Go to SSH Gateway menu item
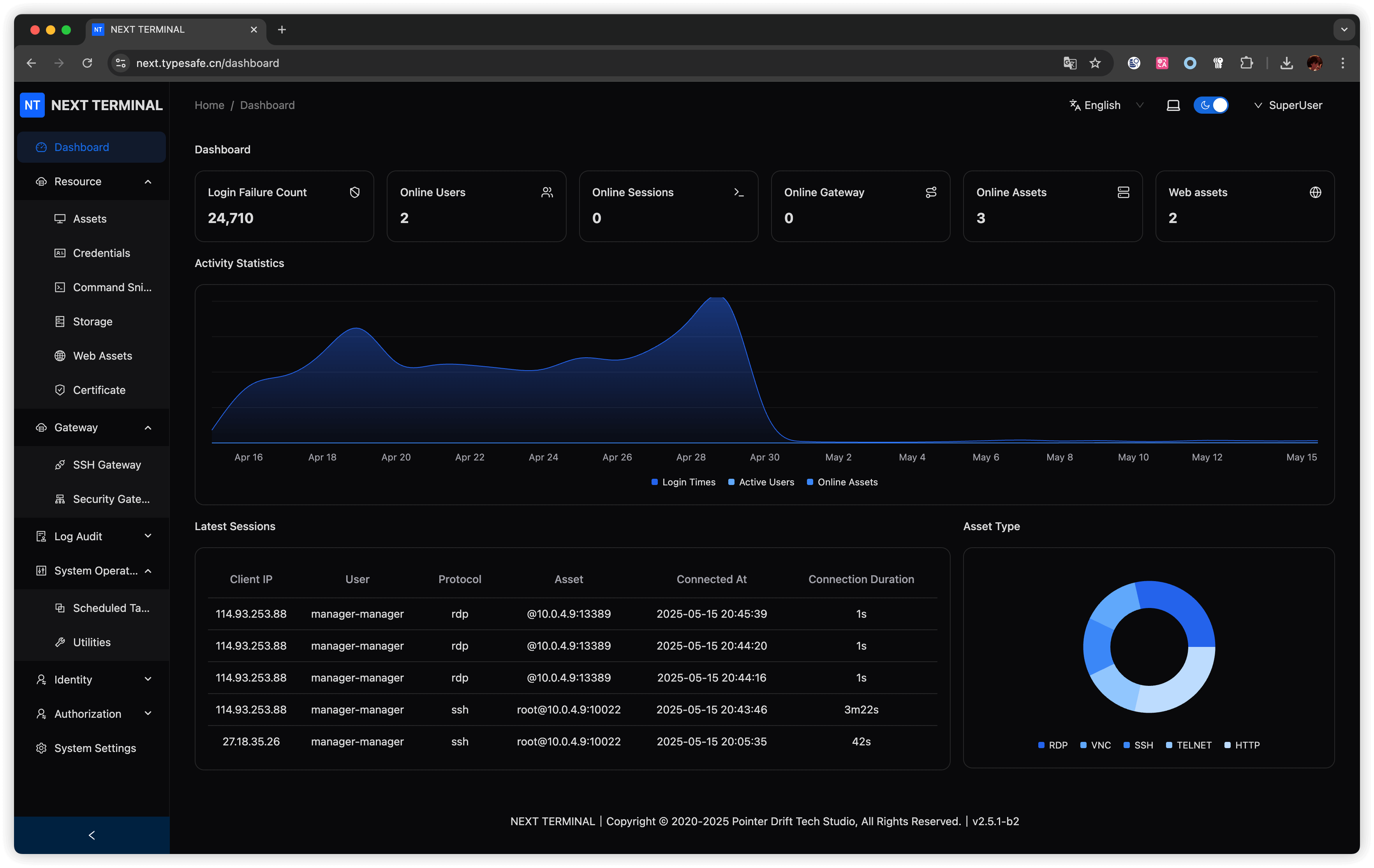 pos(106,465)
